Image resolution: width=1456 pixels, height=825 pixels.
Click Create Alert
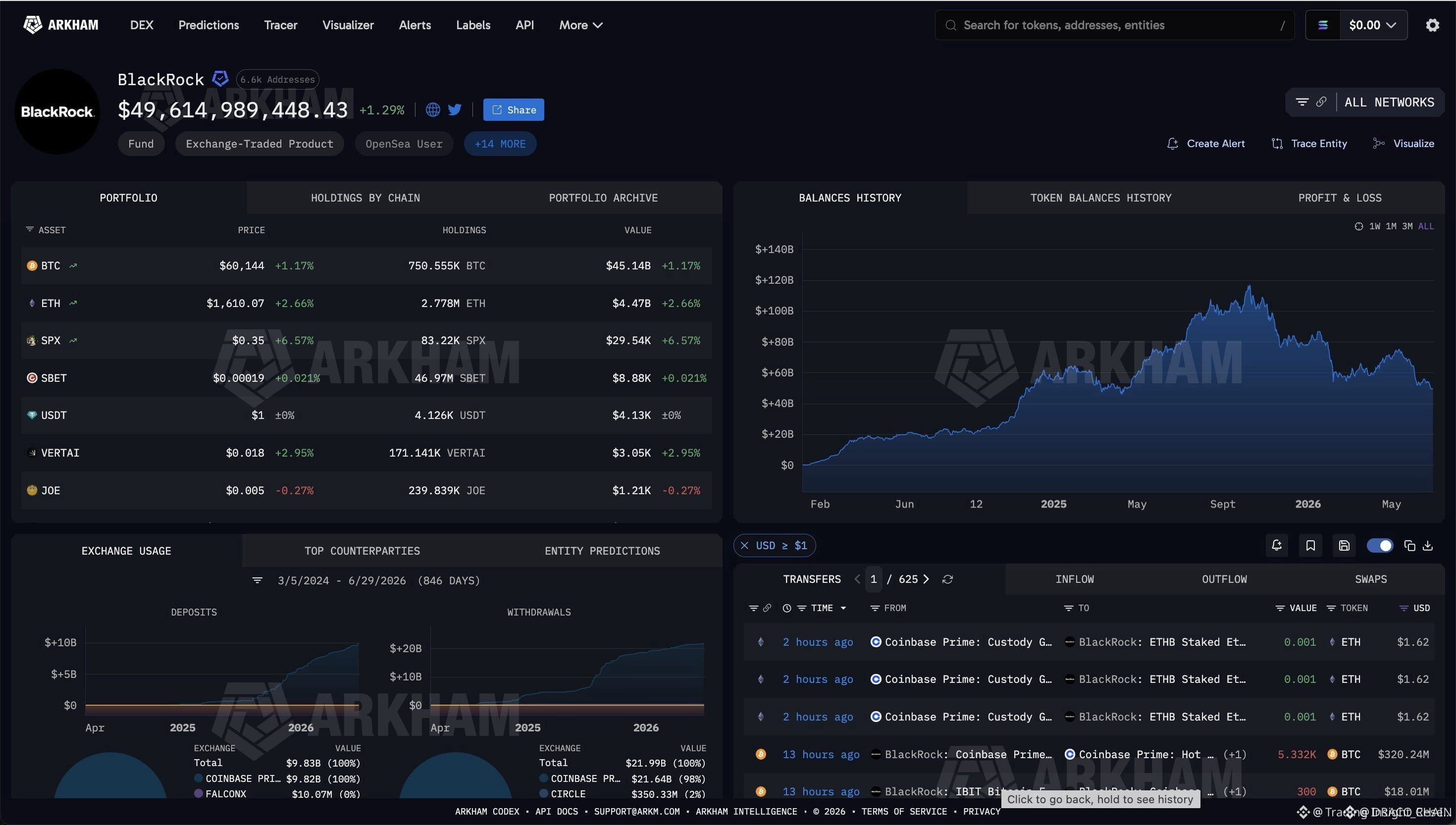(x=1206, y=144)
